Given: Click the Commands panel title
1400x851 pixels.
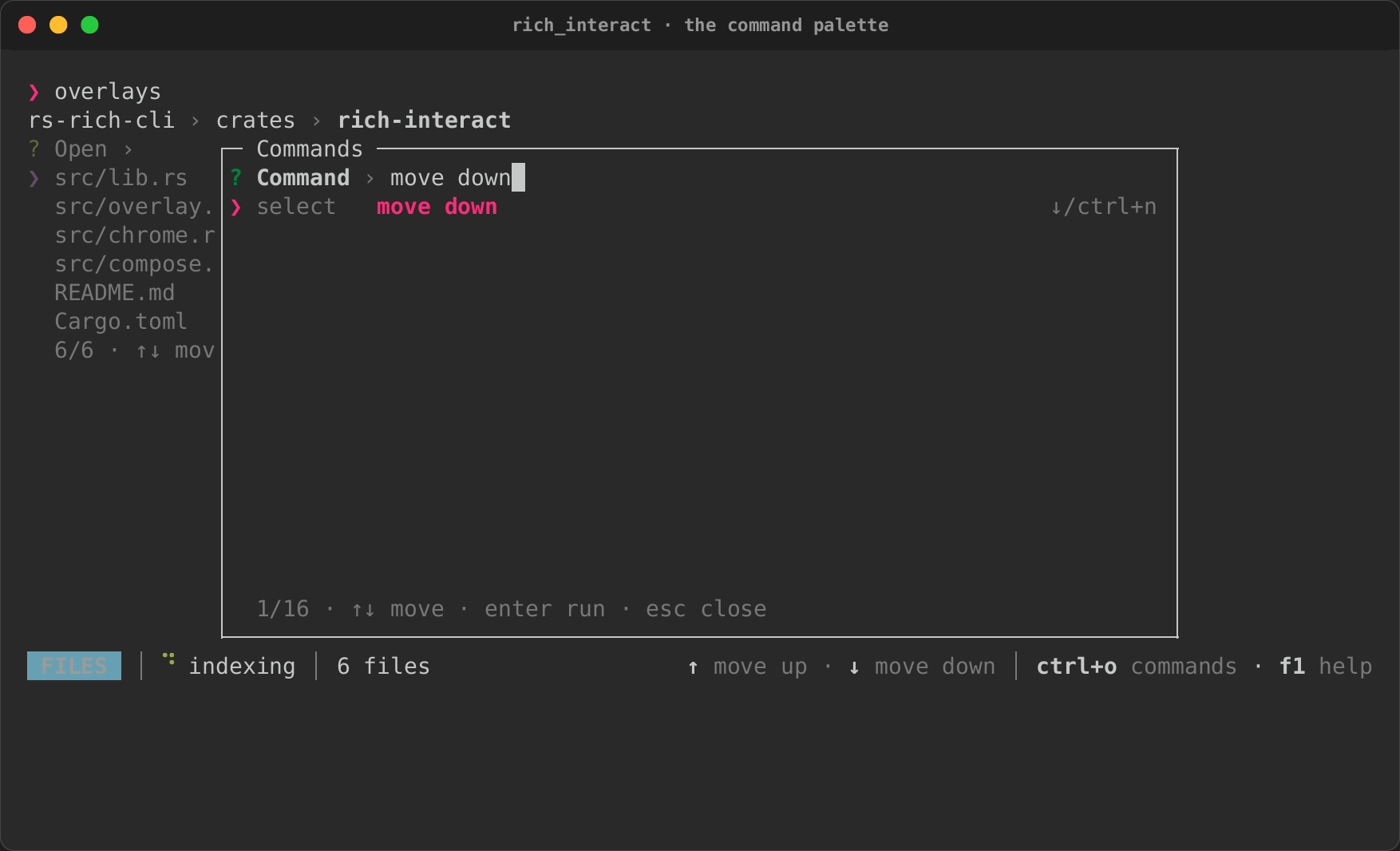Looking at the screenshot, I should point(310,149).
